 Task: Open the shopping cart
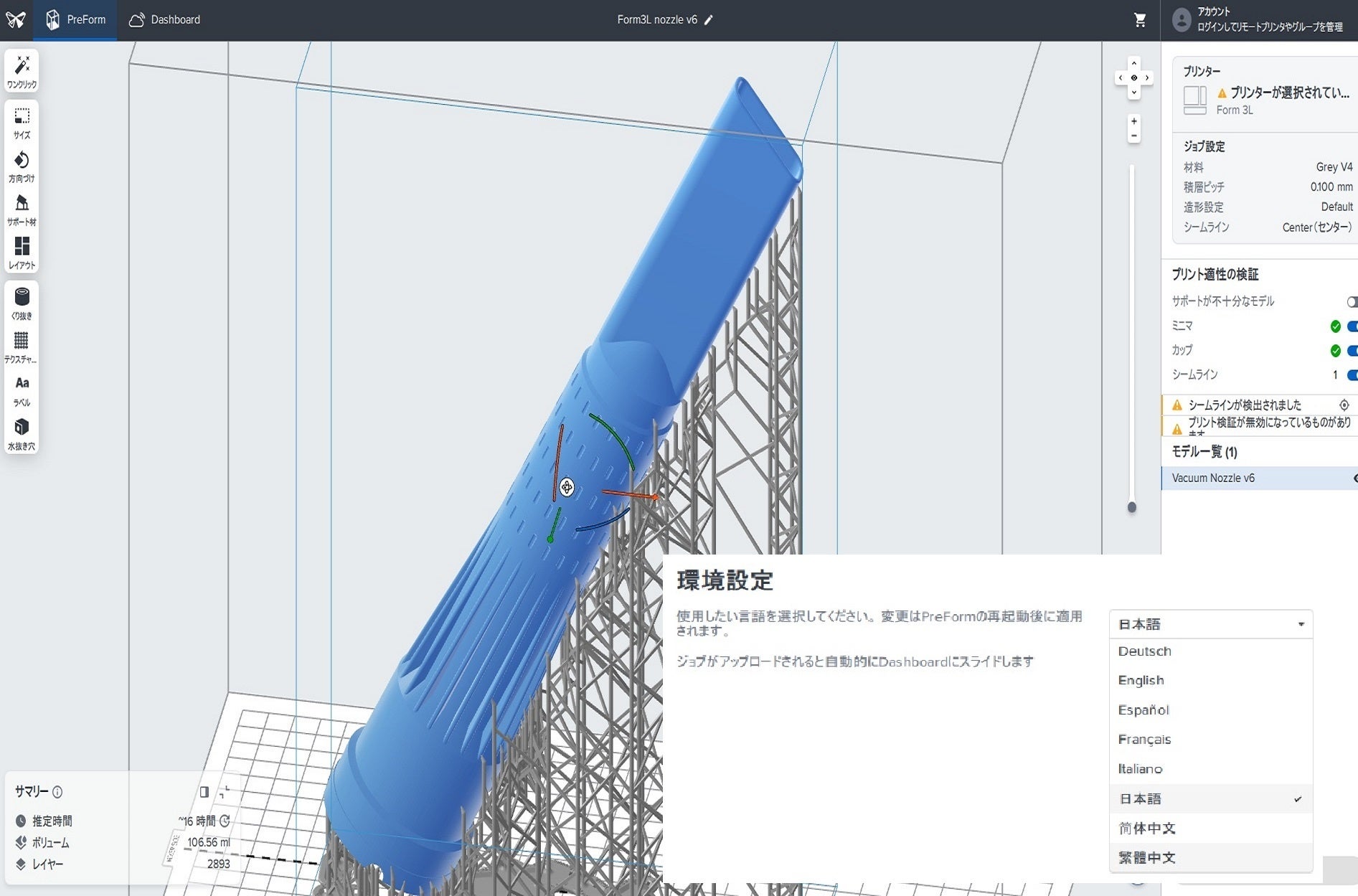(1140, 20)
